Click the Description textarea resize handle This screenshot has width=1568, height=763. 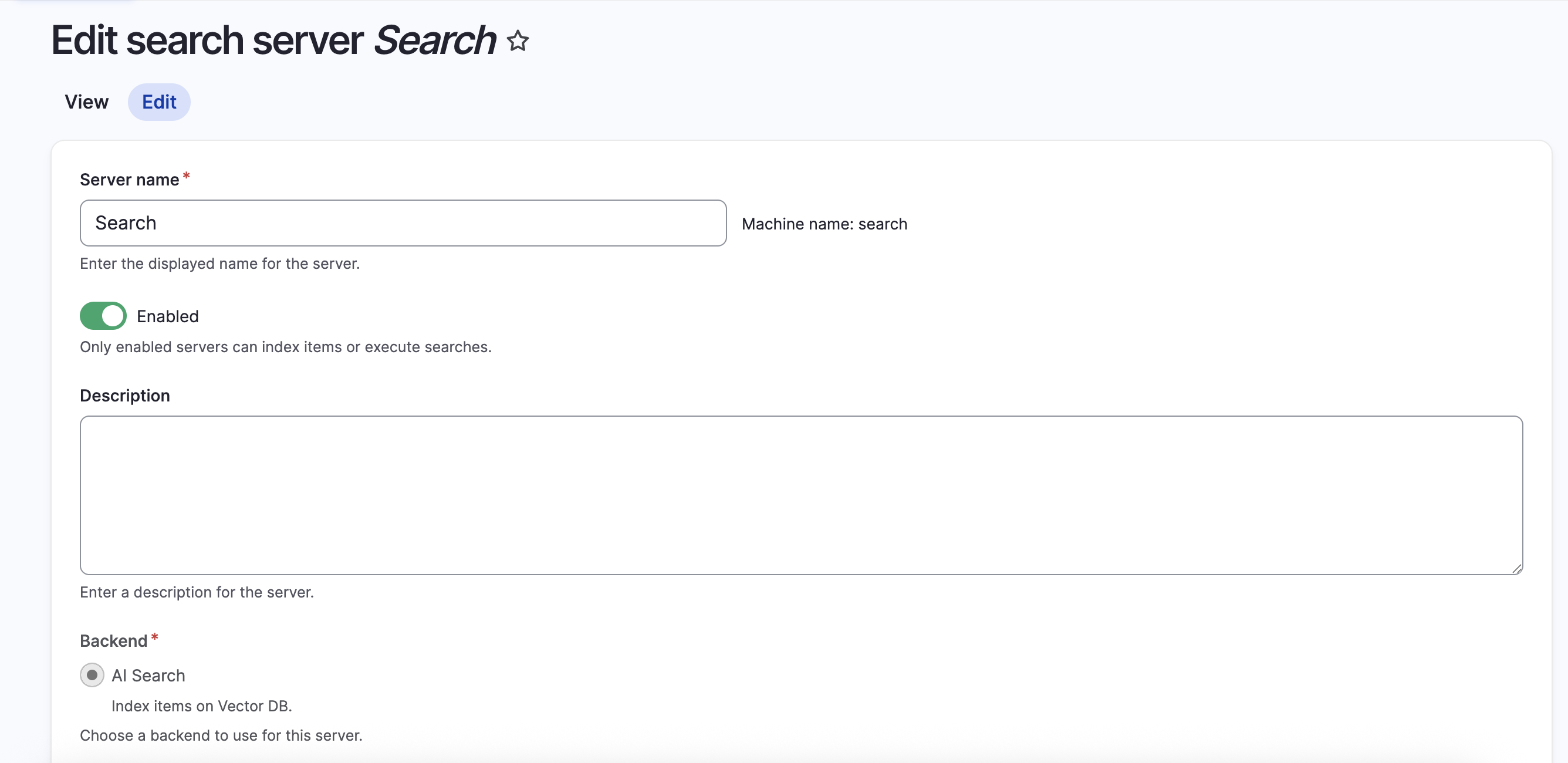coord(1516,567)
